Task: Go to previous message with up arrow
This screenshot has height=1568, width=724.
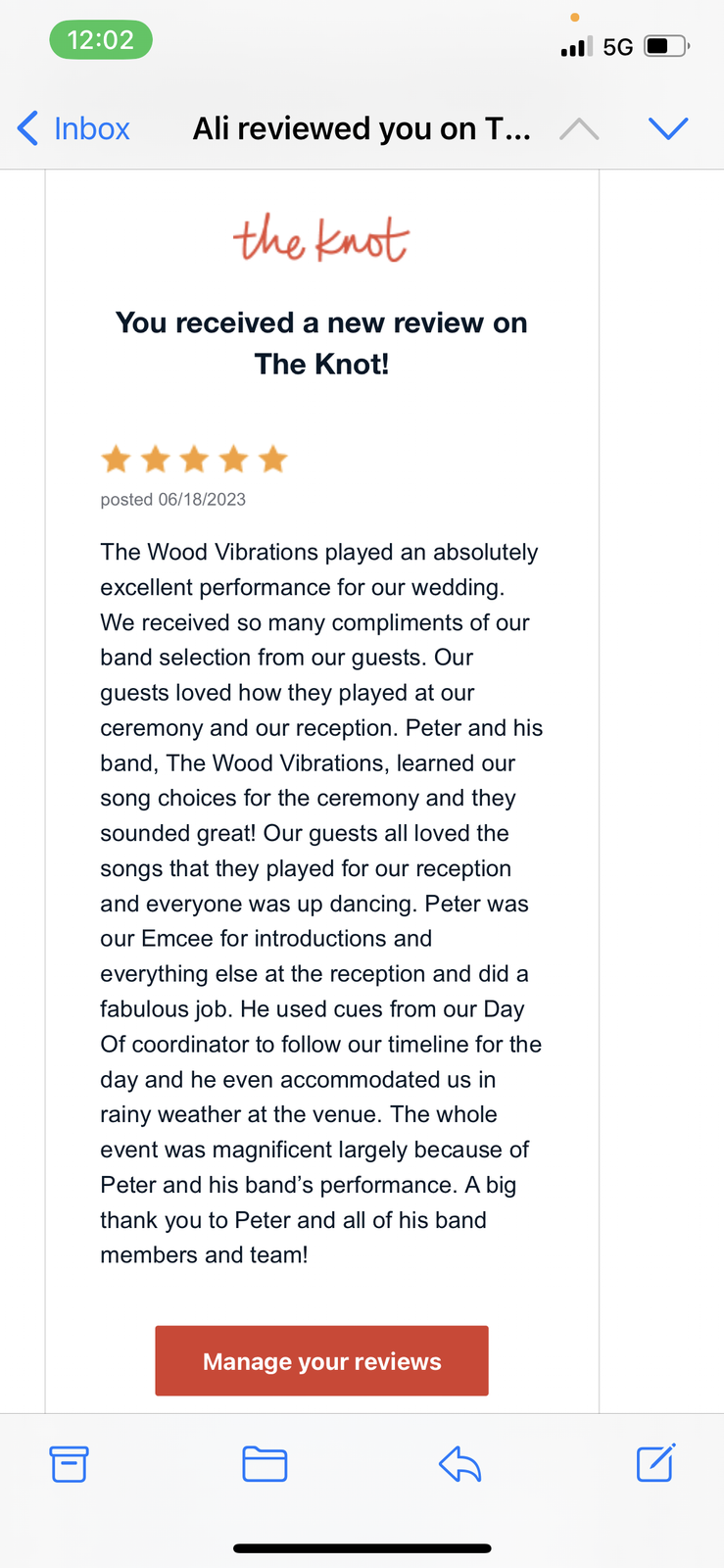Action: [x=579, y=128]
